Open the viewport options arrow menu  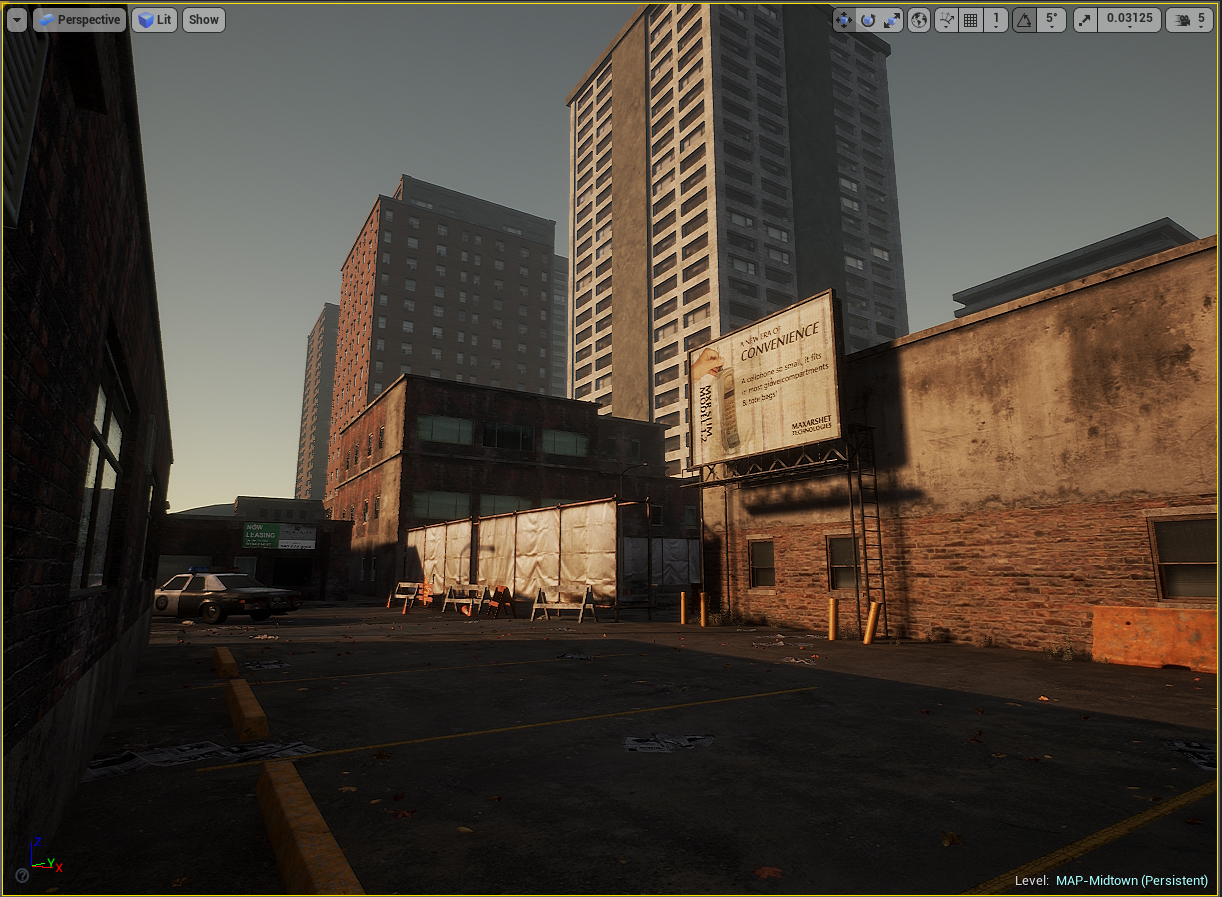click(x=17, y=20)
